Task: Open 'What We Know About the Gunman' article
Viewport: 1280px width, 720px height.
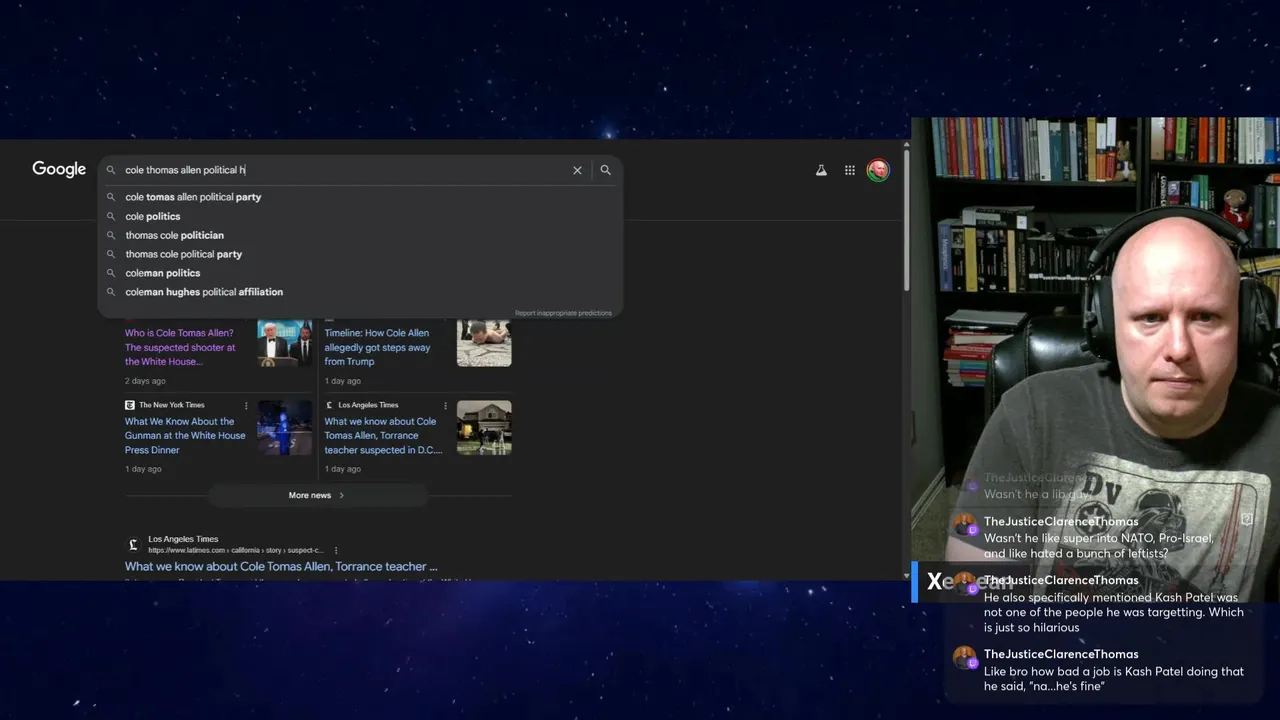Action: click(x=185, y=435)
